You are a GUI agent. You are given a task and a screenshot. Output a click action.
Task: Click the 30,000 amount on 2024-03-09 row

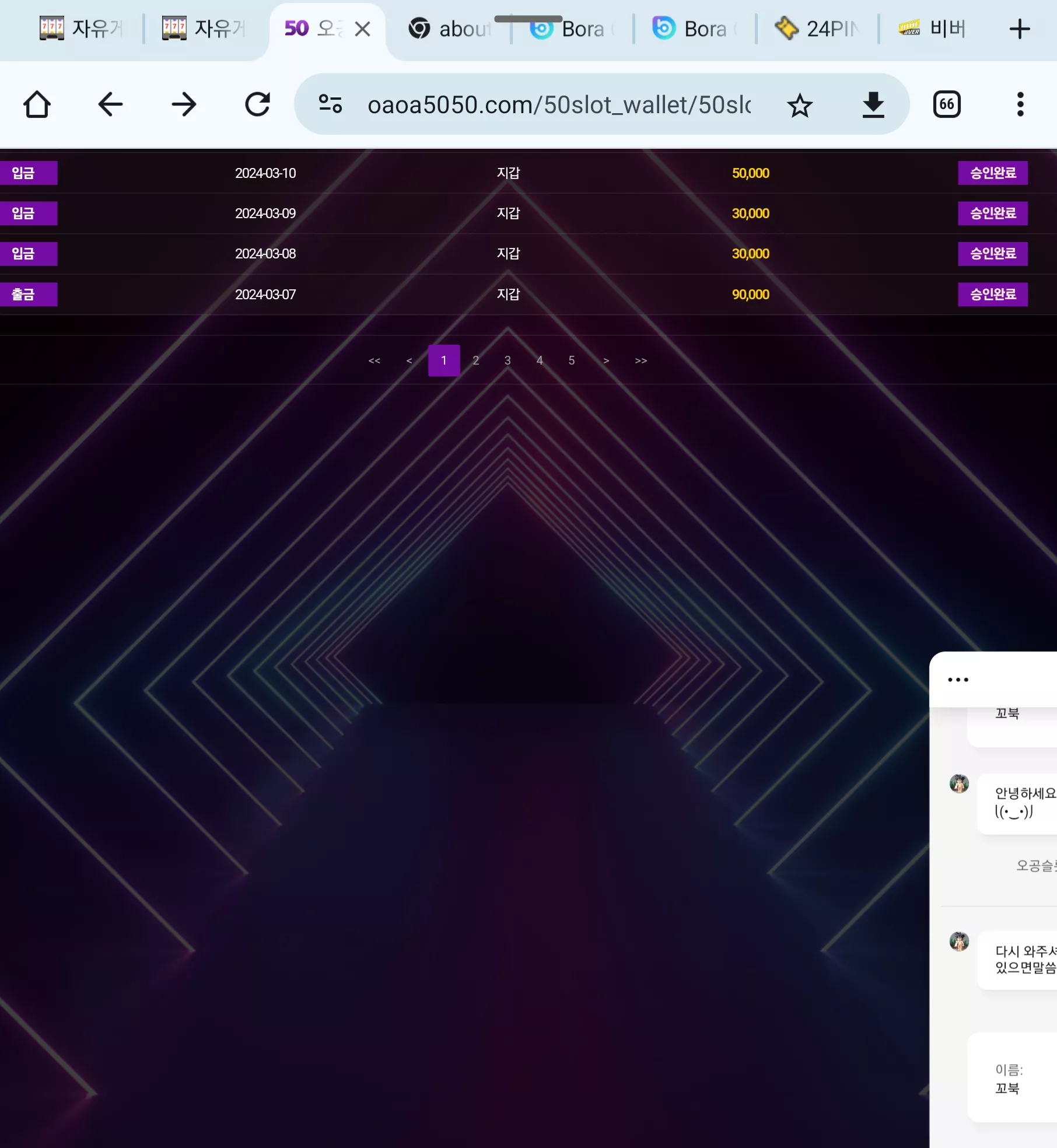pos(751,213)
